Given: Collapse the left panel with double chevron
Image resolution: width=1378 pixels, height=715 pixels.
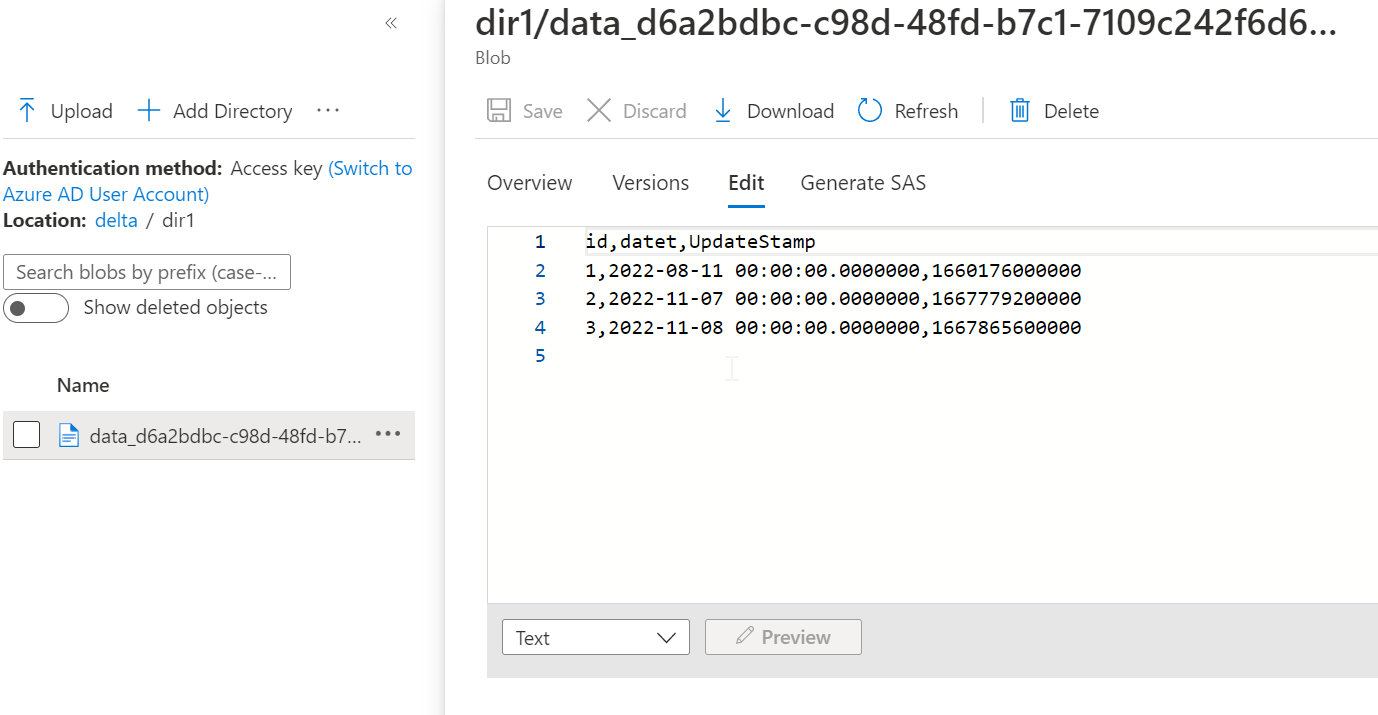Looking at the screenshot, I should click(x=391, y=23).
